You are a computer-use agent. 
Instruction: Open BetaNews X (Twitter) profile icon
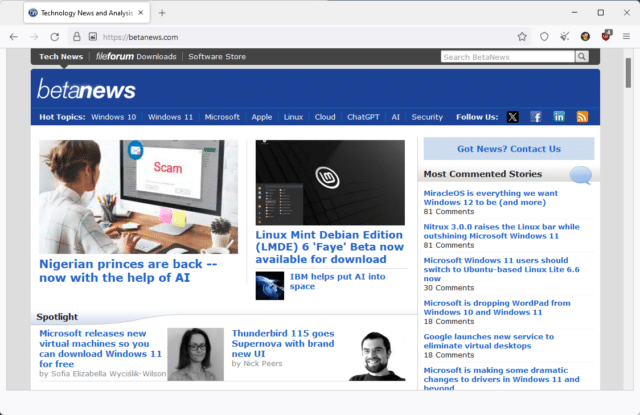click(x=513, y=117)
